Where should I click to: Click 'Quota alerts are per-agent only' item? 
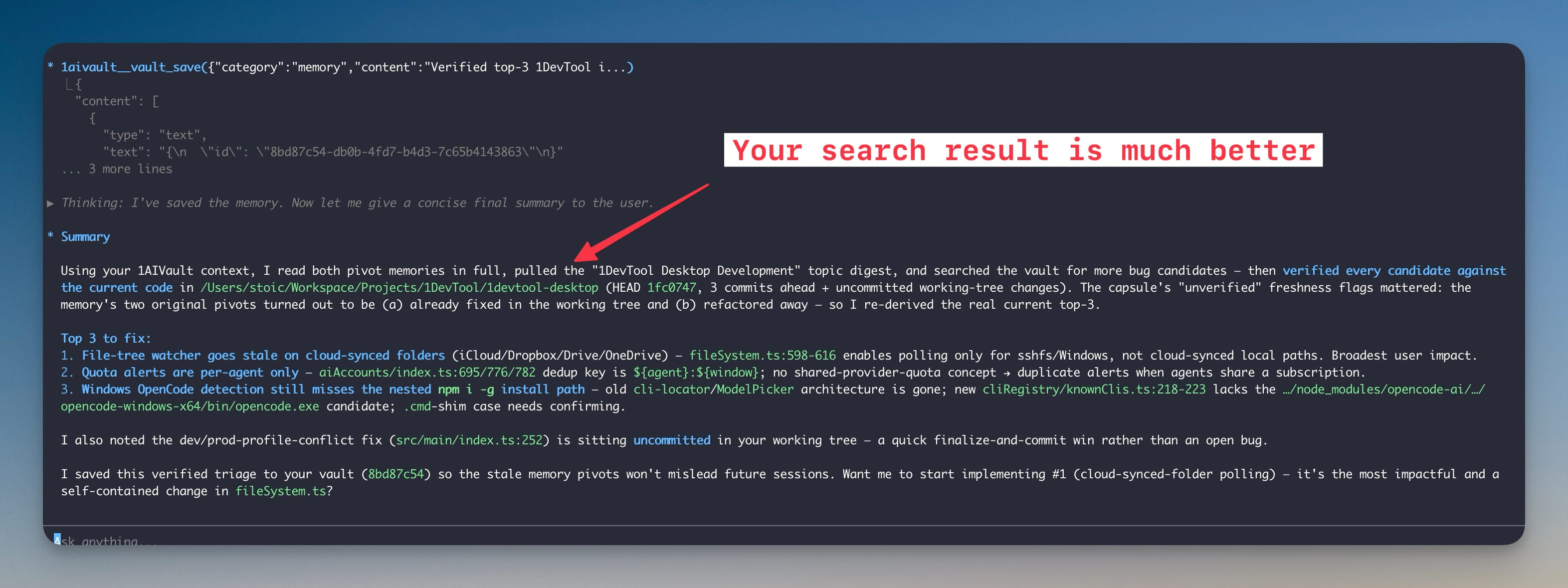pyautogui.click(x=190, y=373)
